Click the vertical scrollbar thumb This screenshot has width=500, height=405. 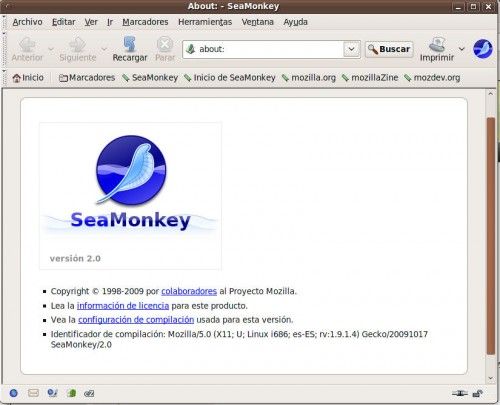pos(490,236)
